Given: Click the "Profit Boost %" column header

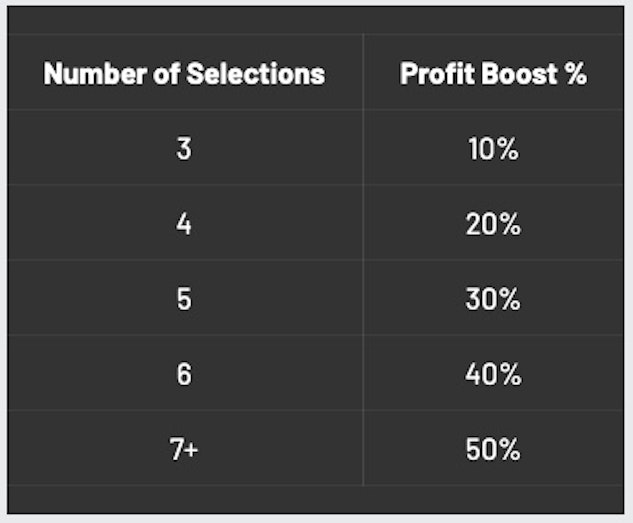Looking at the screenshot, I should [493, 74].
